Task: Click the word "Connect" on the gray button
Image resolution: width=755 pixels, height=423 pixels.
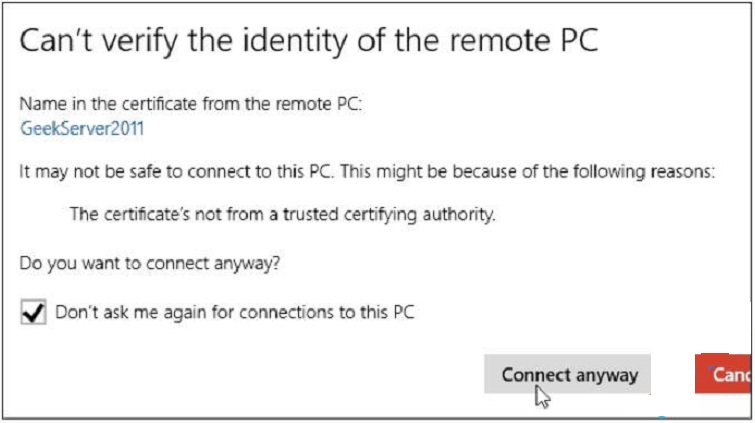Action: pyautogui.click(x=535, y=375)
